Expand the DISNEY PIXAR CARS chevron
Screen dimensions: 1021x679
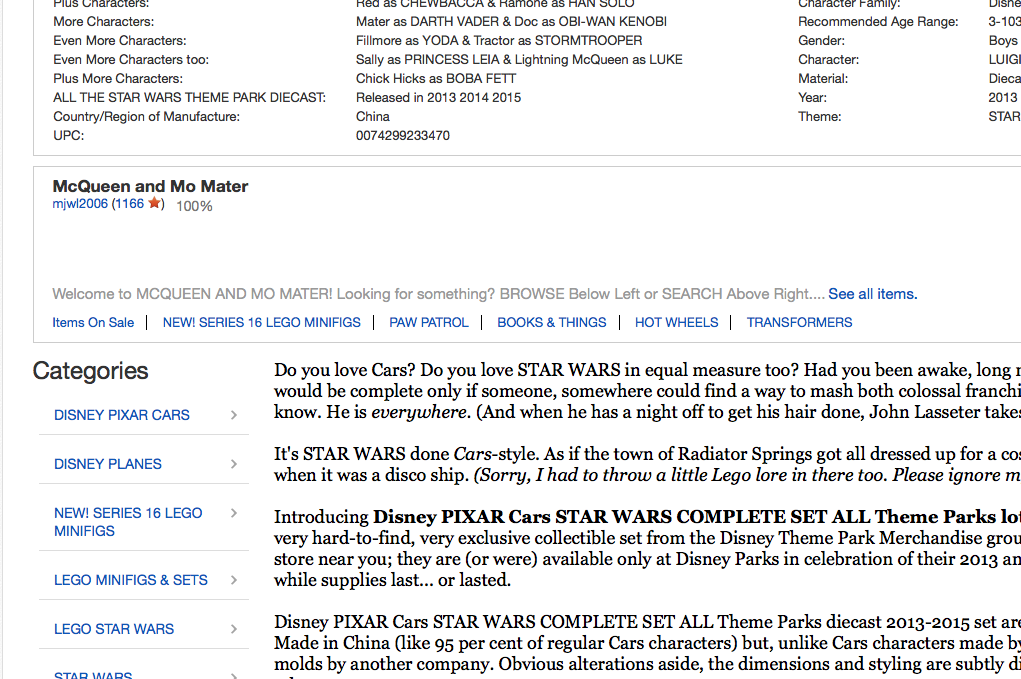click(x=234, y=415)
